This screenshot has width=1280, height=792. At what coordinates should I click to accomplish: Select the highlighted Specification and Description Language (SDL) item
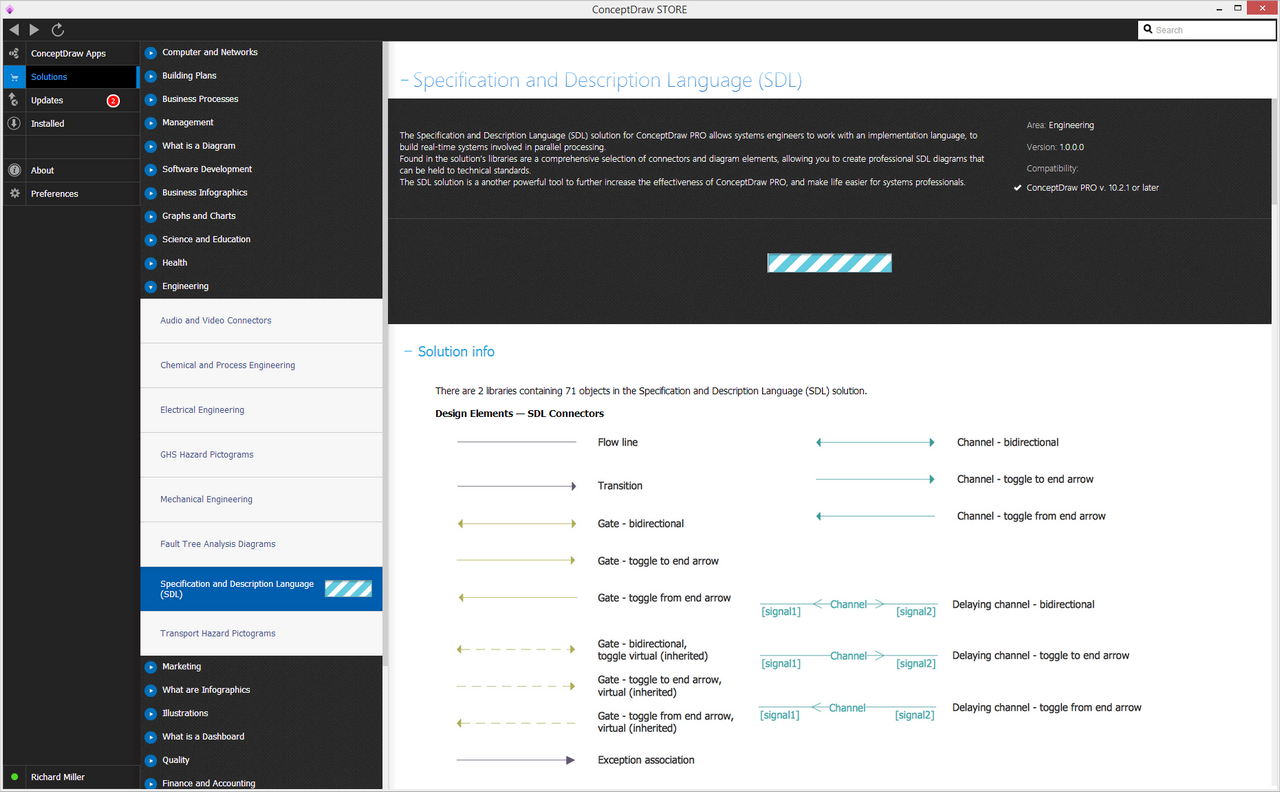[262, 589]
